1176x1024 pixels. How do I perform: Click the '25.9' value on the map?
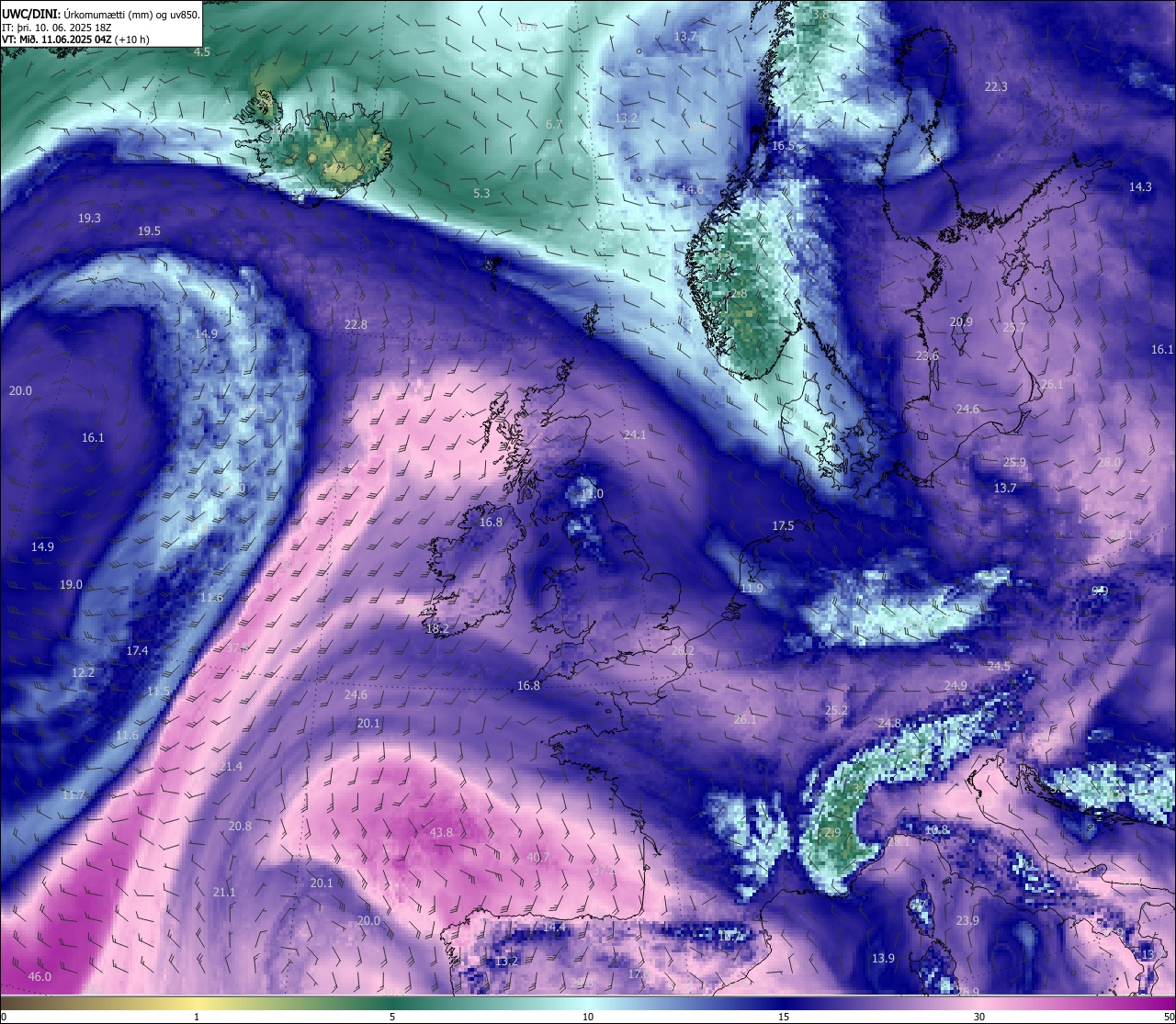coord(1014,463)
